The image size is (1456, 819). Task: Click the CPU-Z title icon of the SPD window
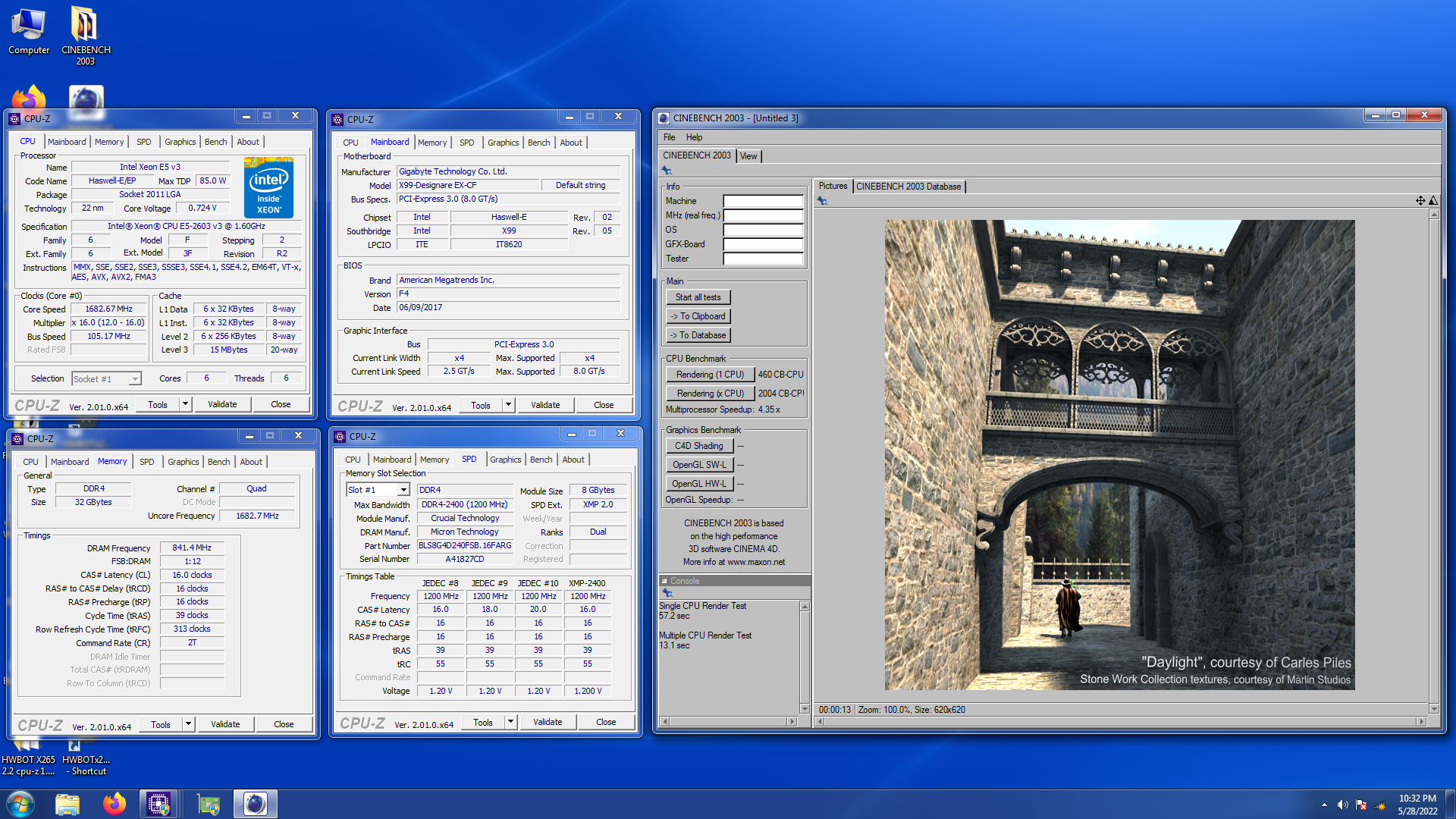coord(340,436)
